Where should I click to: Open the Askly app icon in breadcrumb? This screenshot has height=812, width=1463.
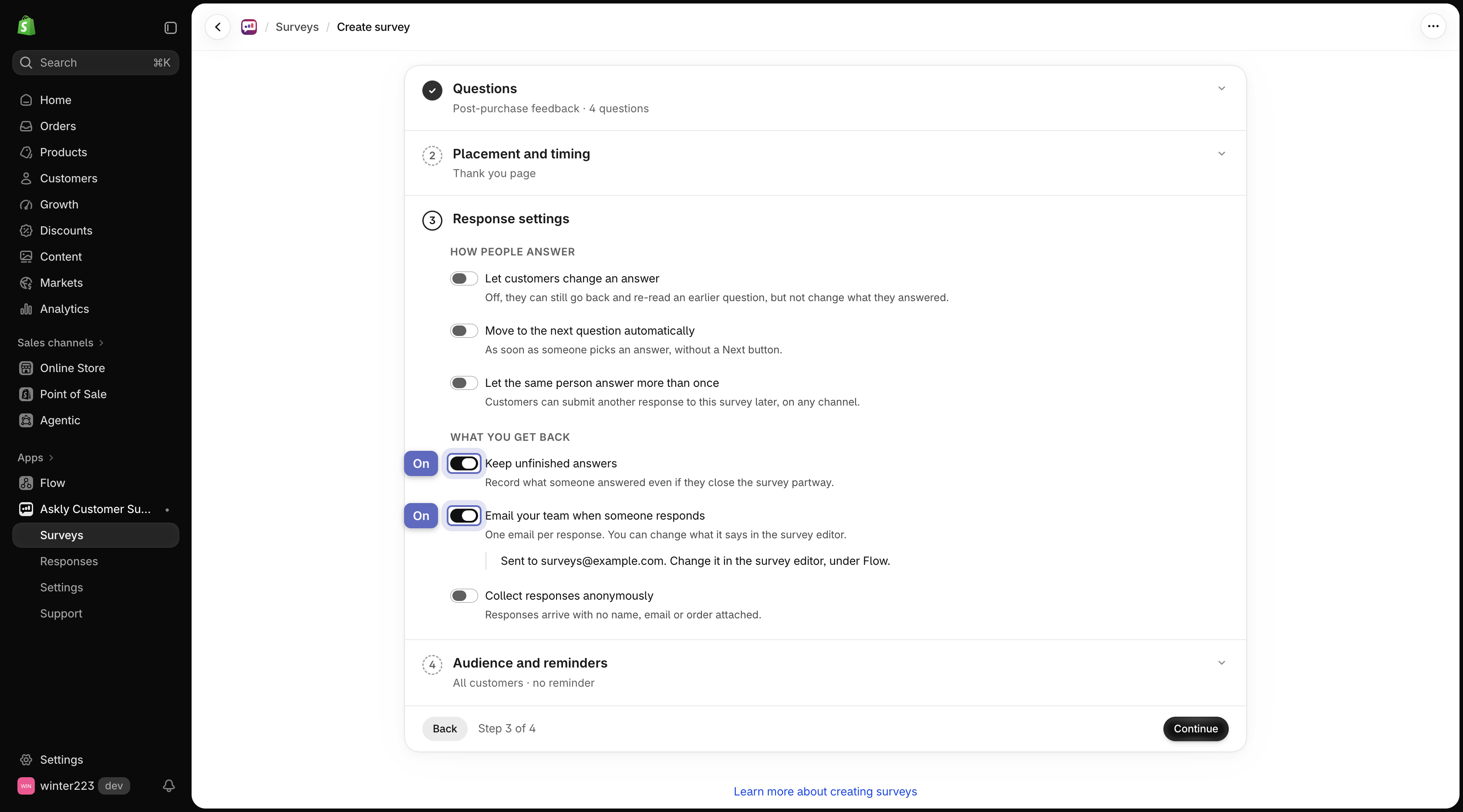tap(249, 27)
